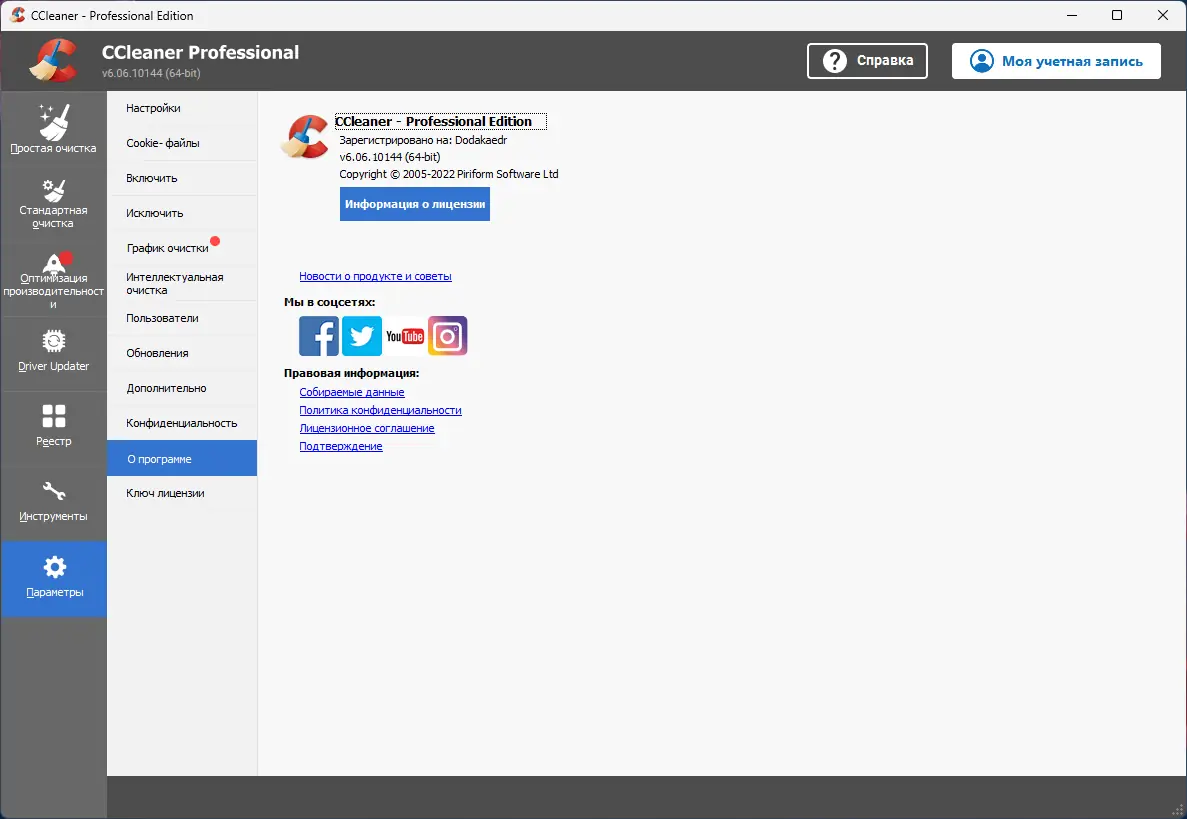
Task: Select the Options (Параметры) gear section
Action: (x=54, y=578)
